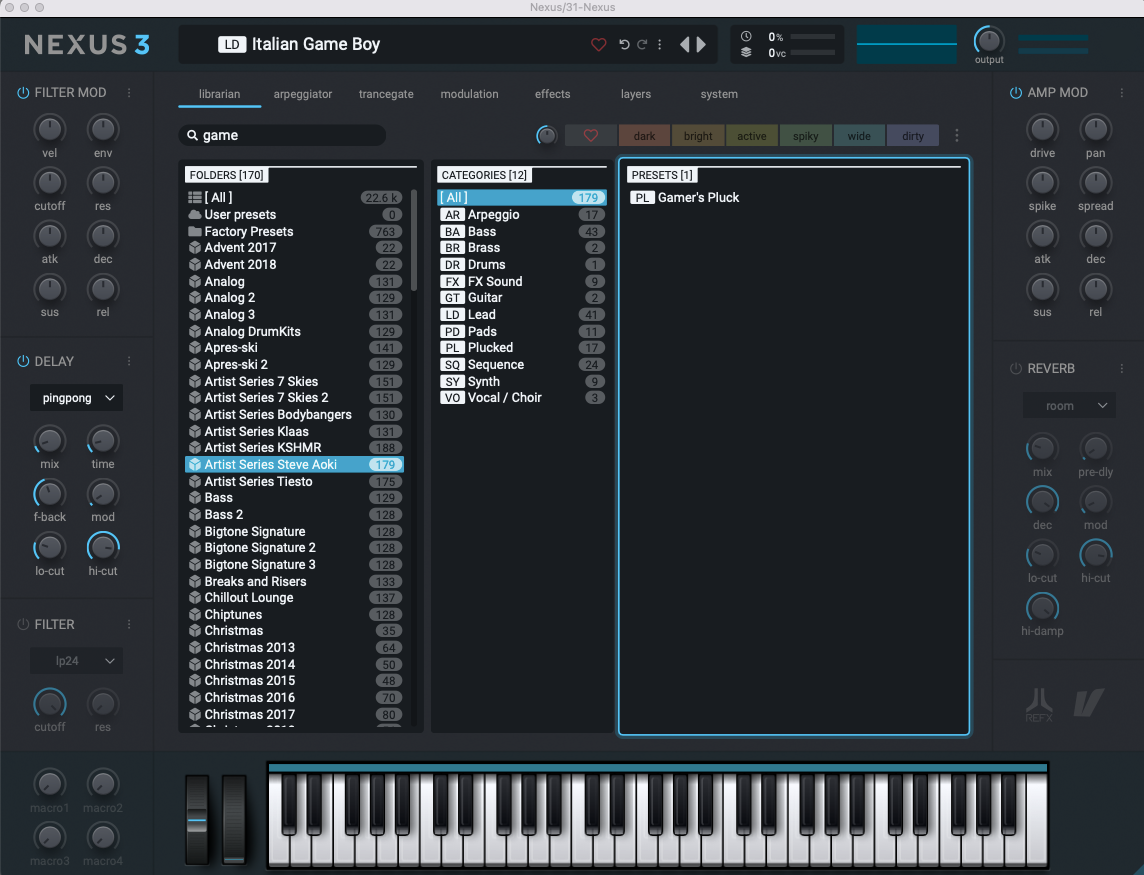This screenshot has height=875, width=1144.
Task: Open the pingpong delay type dropdown
Action: pos(77,398)
